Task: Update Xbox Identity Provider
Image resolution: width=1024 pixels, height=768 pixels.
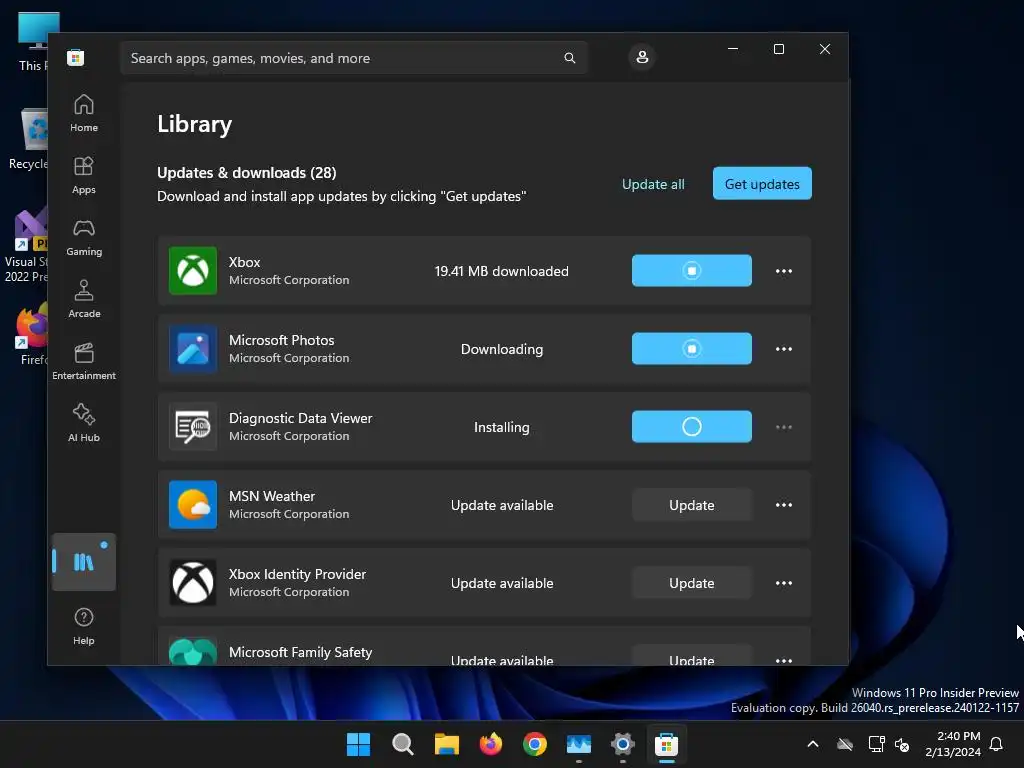Action: pos(692,583)
